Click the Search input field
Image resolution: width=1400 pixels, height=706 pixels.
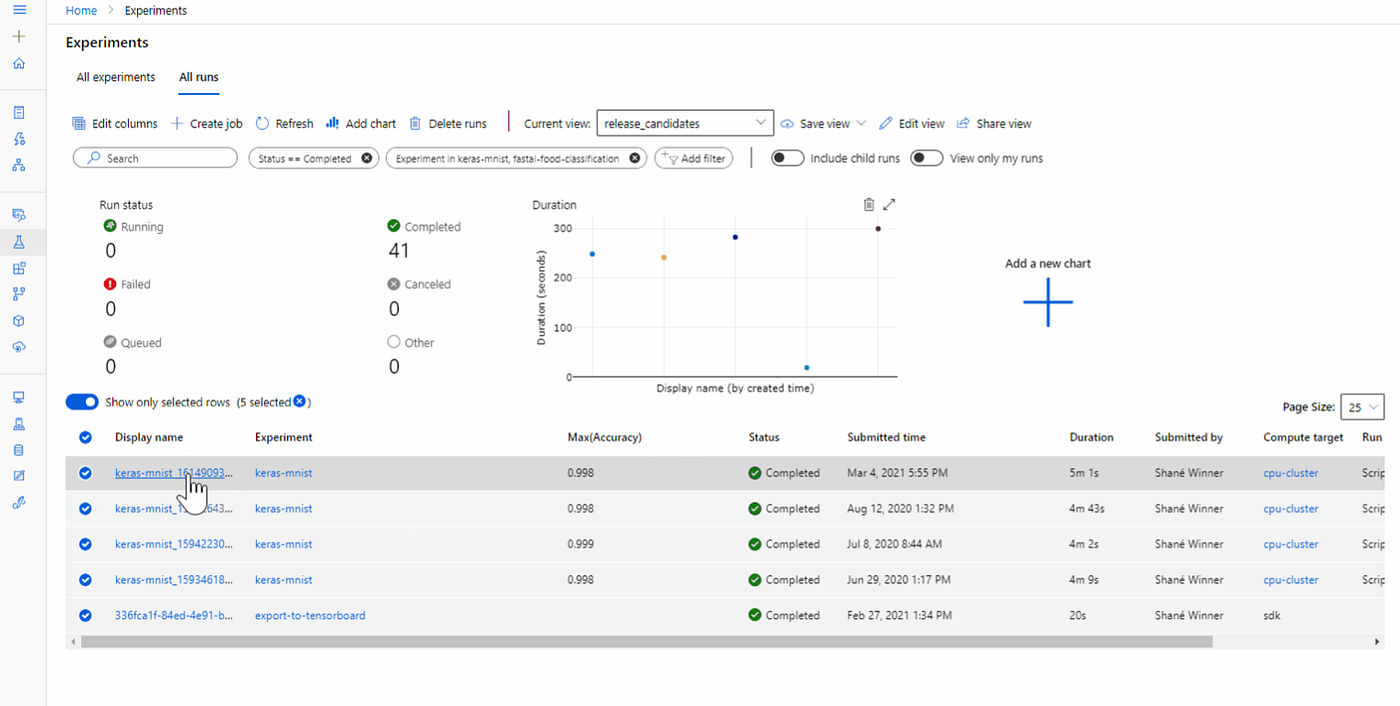(x=155, y=158)
